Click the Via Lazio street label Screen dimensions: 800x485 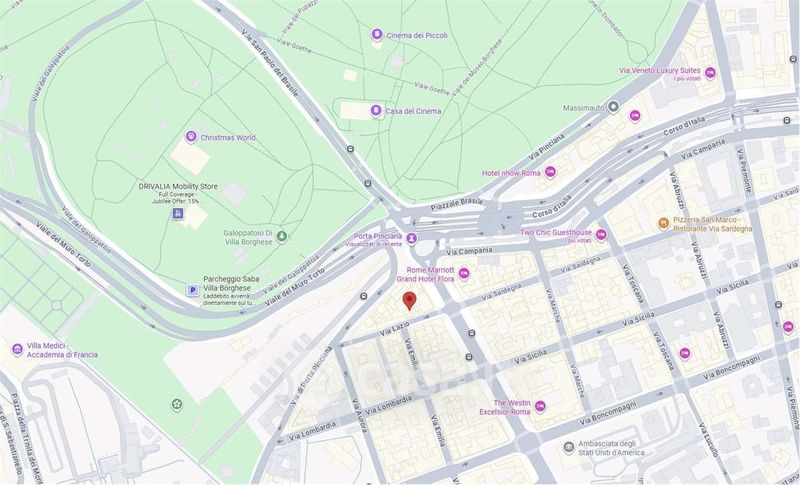[395, 328]
